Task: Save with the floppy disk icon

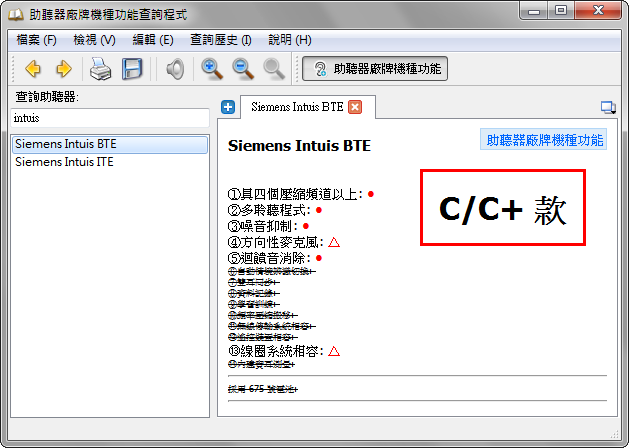Action: click(132, 69)
